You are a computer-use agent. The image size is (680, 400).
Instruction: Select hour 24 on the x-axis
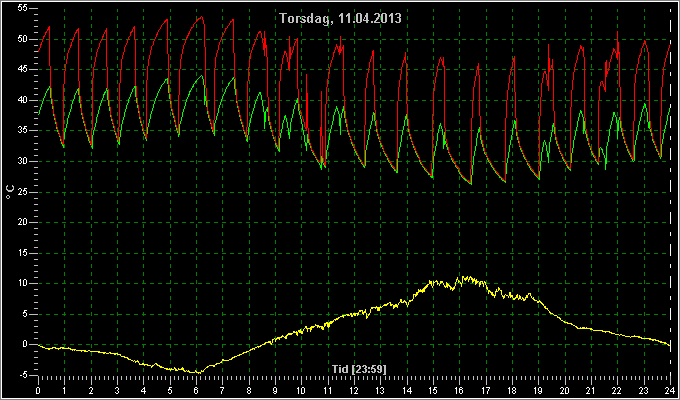(669, 390)
